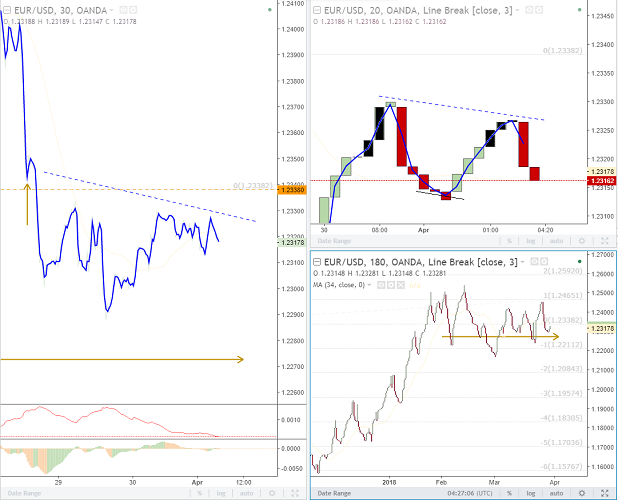
Task: Click the green status dot on the EUR/USD 180 chart
Action: point(579,261)
